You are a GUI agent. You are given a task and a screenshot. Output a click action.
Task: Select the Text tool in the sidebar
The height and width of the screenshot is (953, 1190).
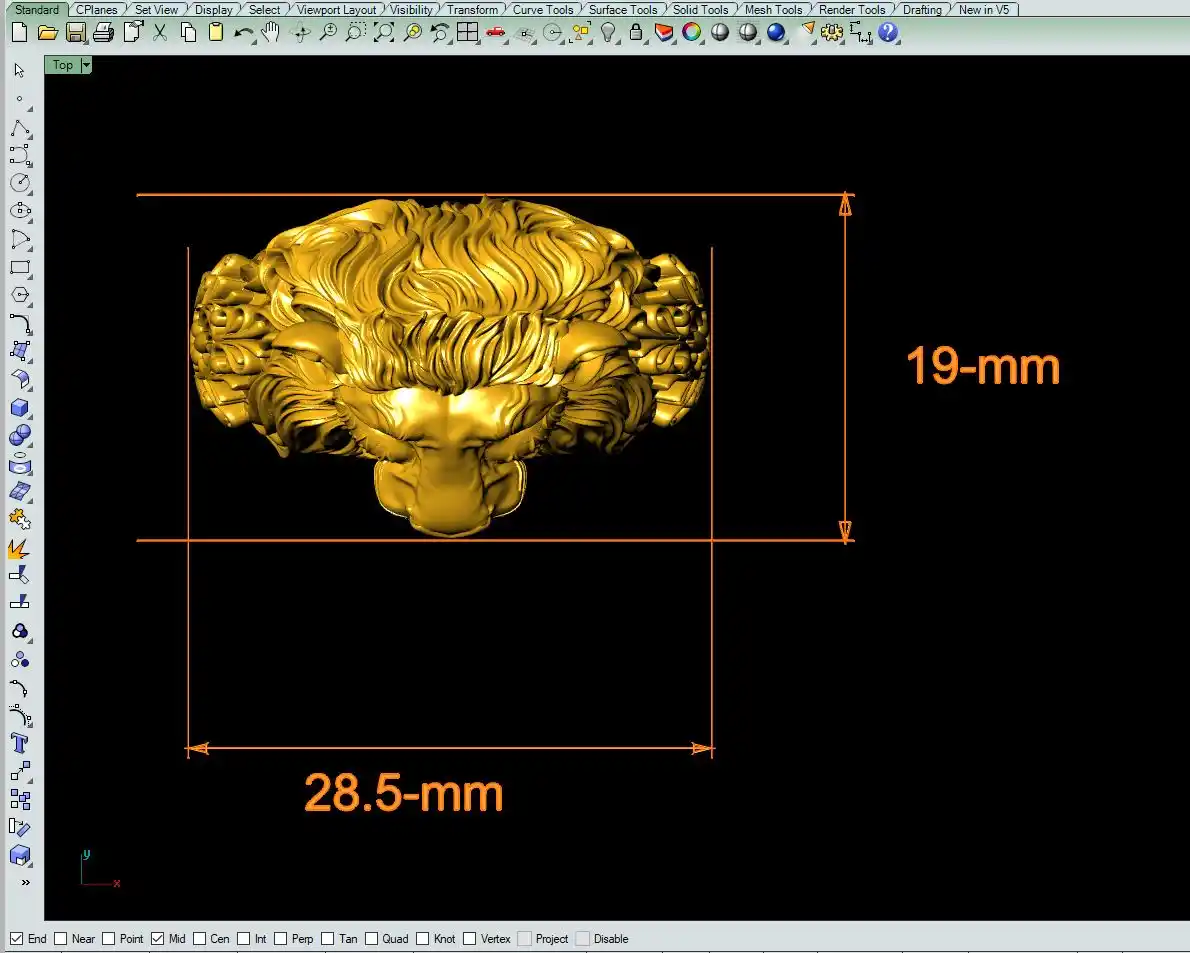tap(20, 743)
